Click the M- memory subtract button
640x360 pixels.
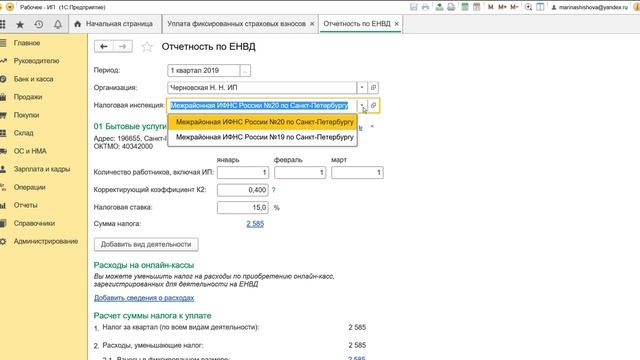[514, 7]
